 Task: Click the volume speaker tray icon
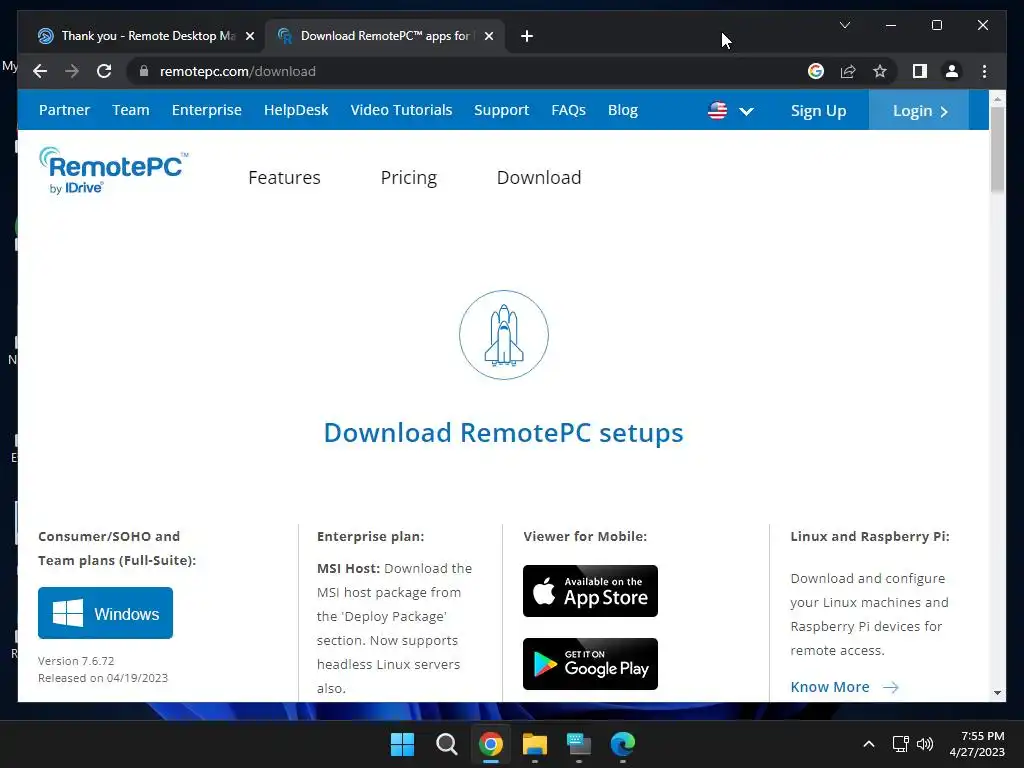coord(925,744)
